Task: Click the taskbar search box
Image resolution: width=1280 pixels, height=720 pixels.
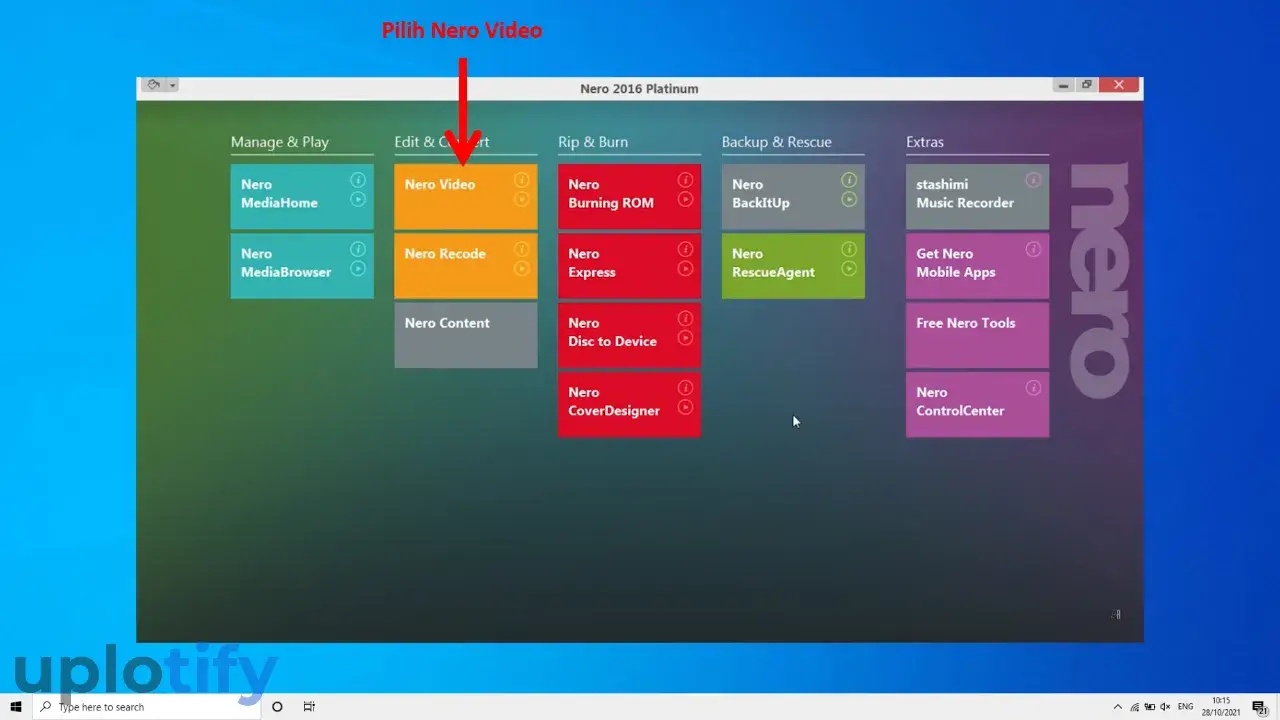Action: pos(146,707)
